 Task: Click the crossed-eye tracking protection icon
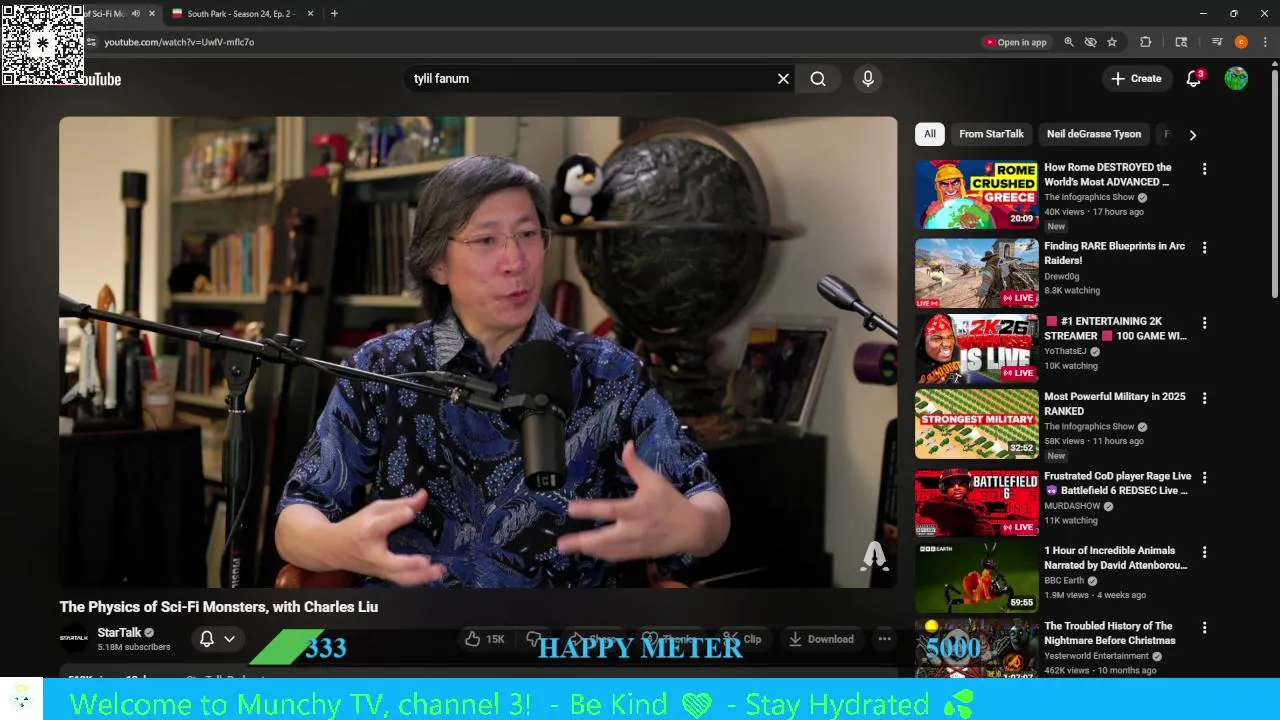click(x=1090, y=42)
